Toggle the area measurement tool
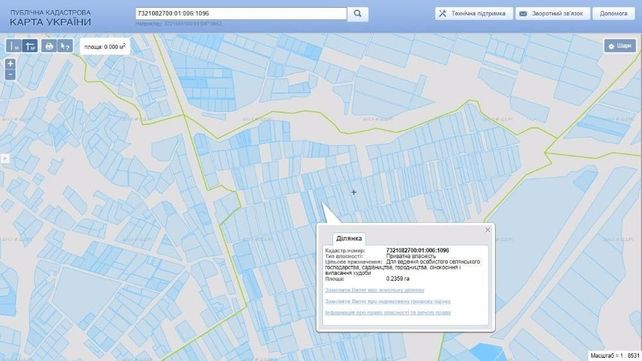 (x=30, y=46)
